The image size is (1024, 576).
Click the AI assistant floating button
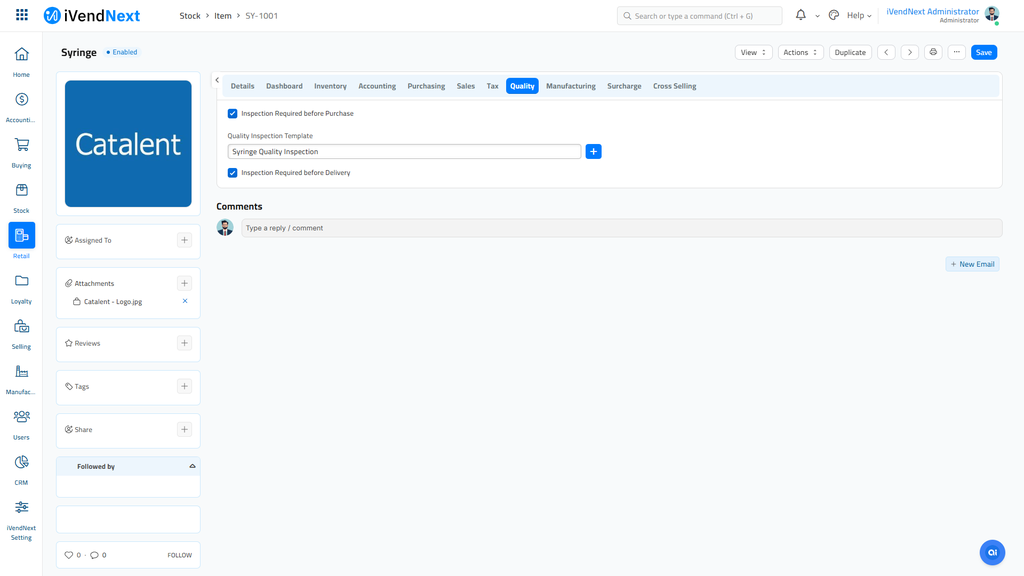click(x=992, y=552)
